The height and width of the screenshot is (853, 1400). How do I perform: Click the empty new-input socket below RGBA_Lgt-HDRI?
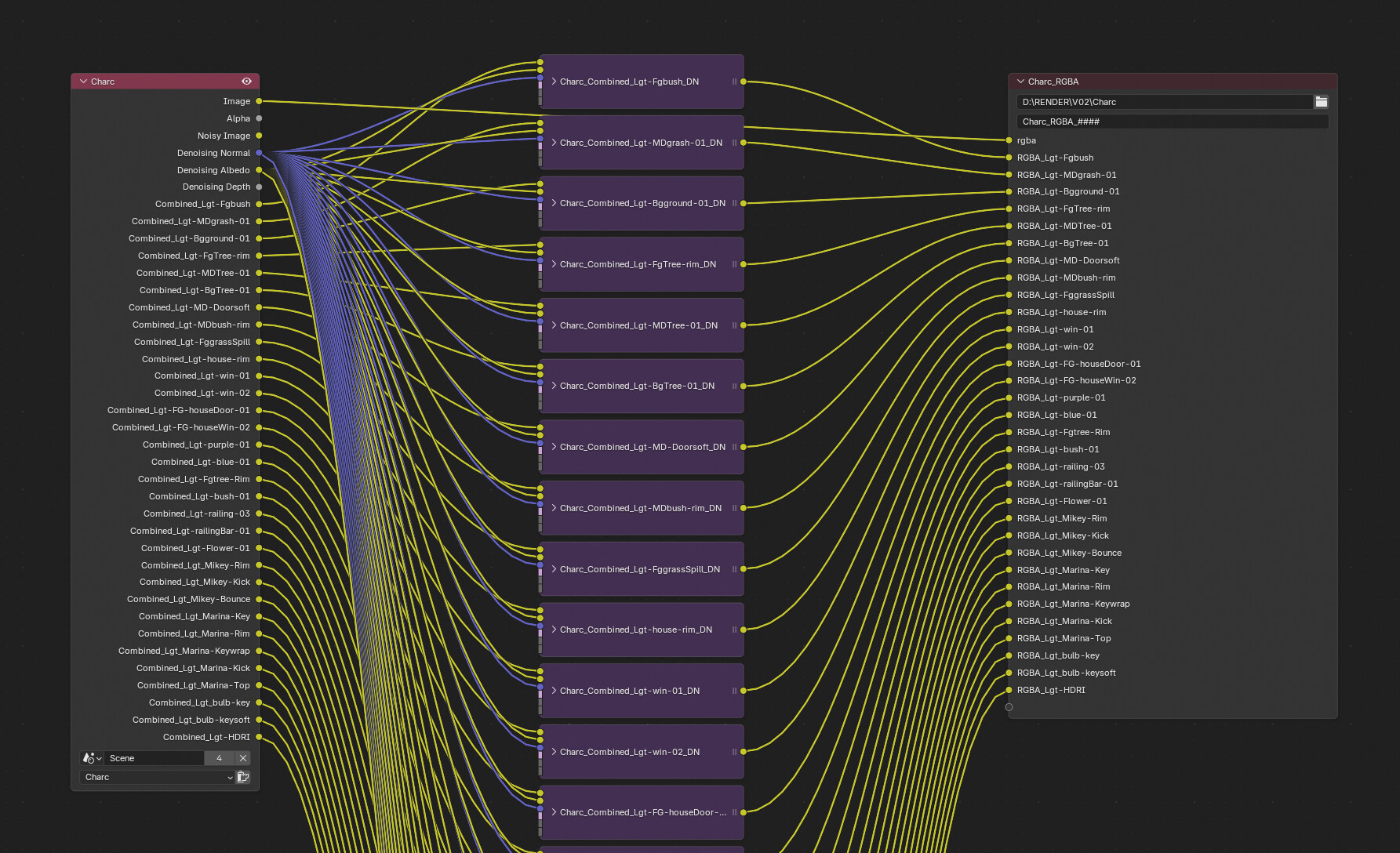(1009, 707)
